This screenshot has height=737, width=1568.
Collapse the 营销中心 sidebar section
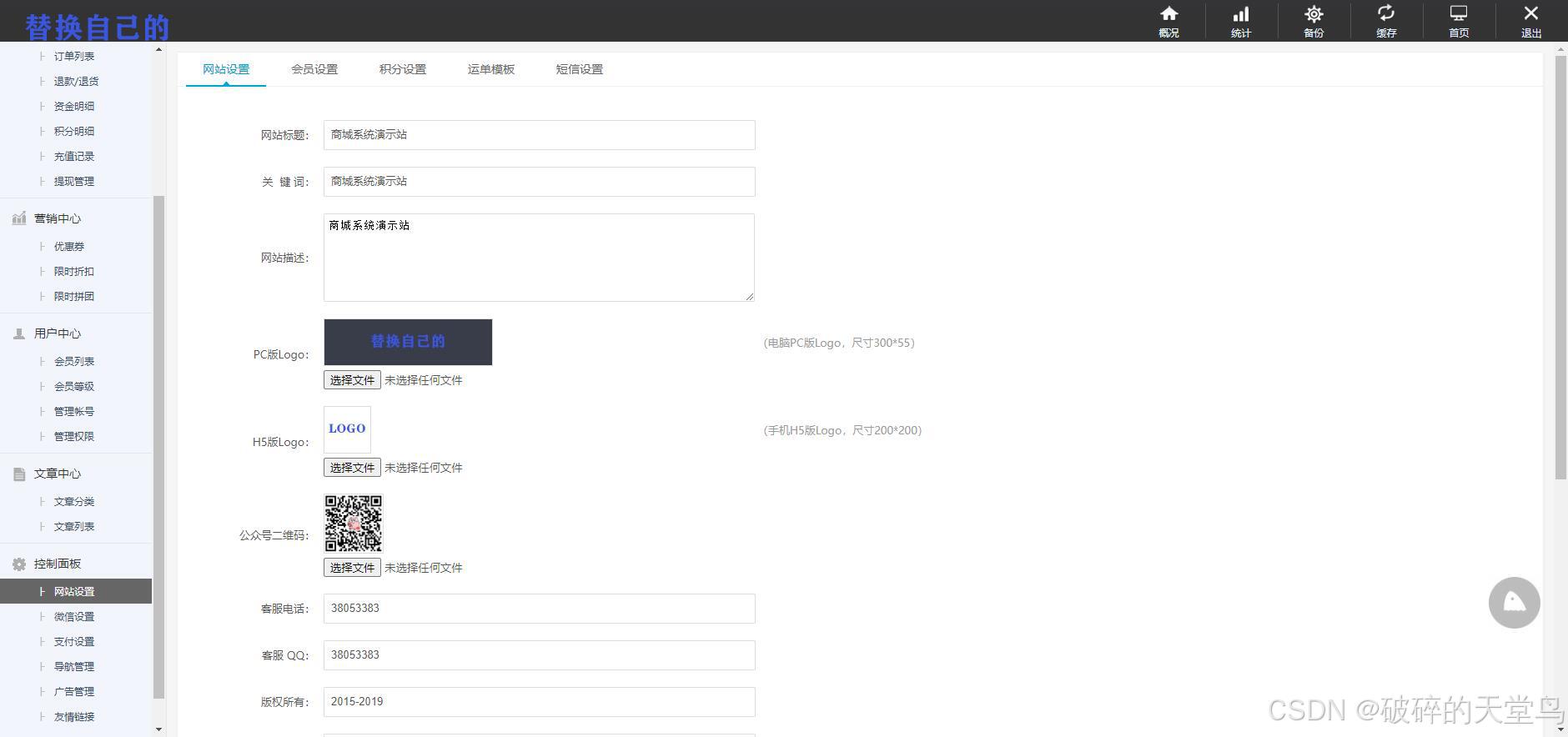pyautogui.click(x=57, y=218)
